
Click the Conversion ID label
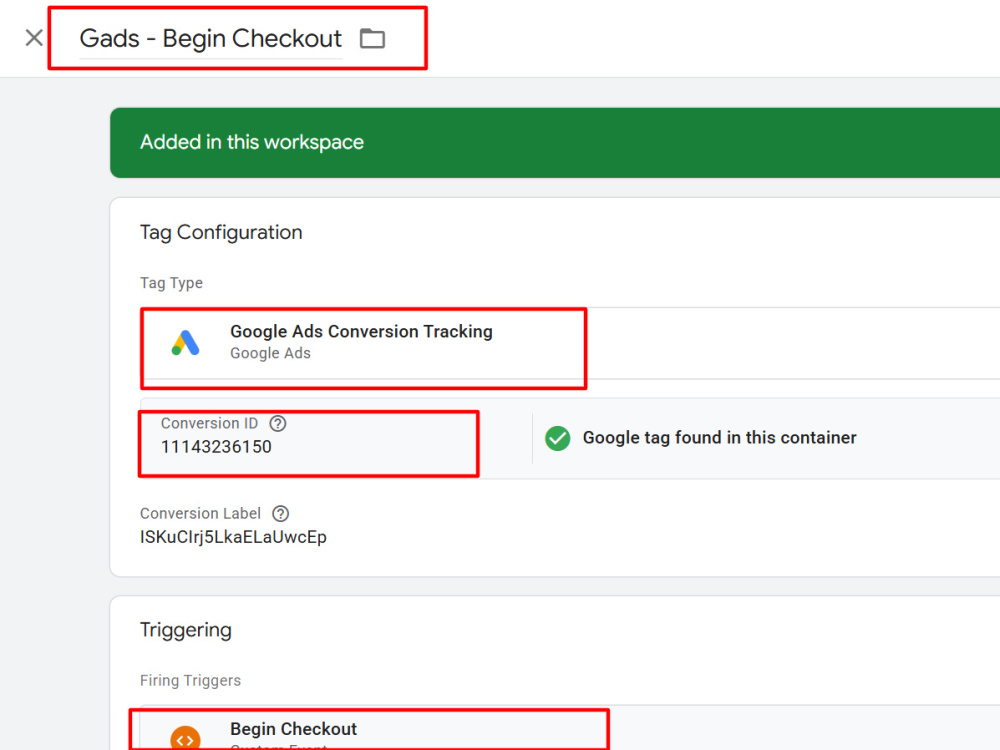pos(209,423)
